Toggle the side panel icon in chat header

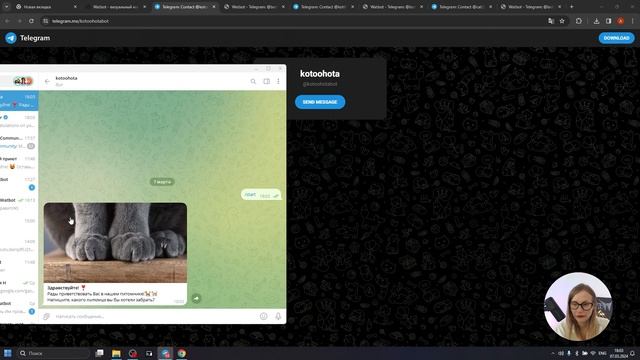[x=267, y=81]
